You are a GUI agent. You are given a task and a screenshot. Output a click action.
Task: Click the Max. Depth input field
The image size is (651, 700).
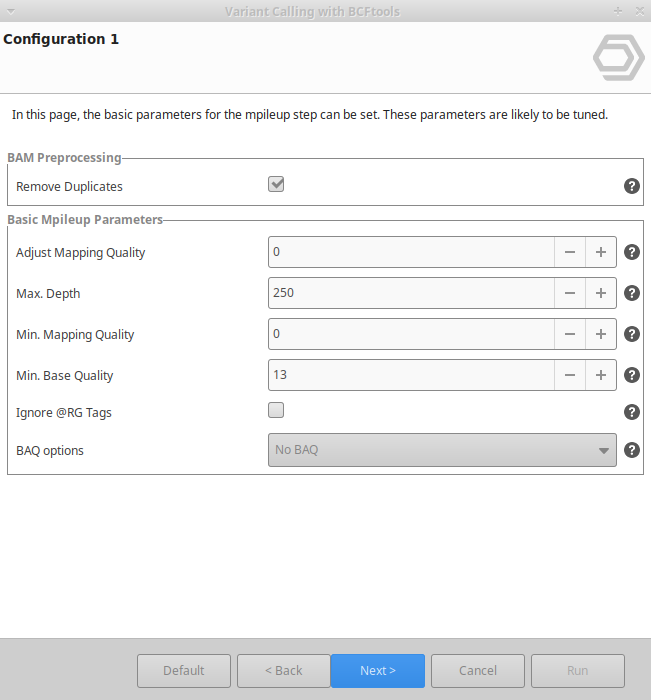[411, 293]
